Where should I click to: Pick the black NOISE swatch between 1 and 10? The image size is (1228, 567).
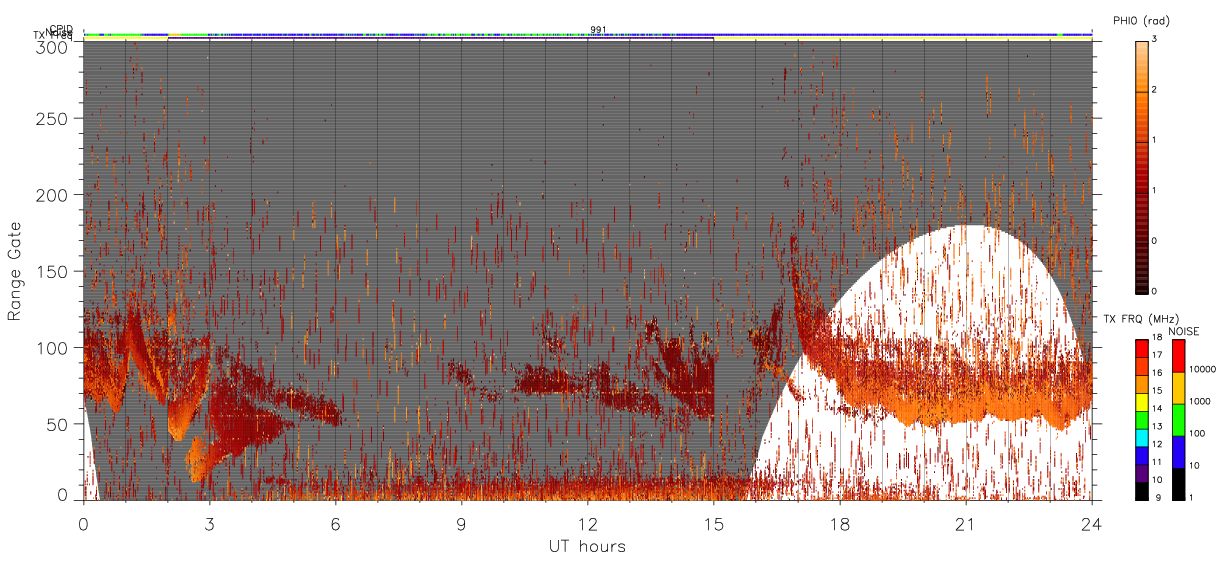(x=1179, y=484)
